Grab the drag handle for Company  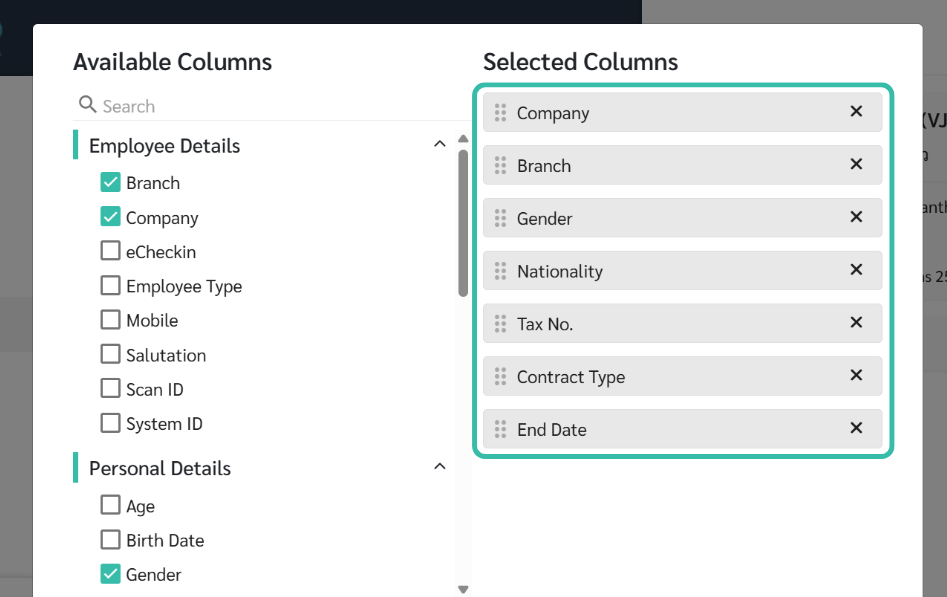pyautogui.click(x=500, y=112)
